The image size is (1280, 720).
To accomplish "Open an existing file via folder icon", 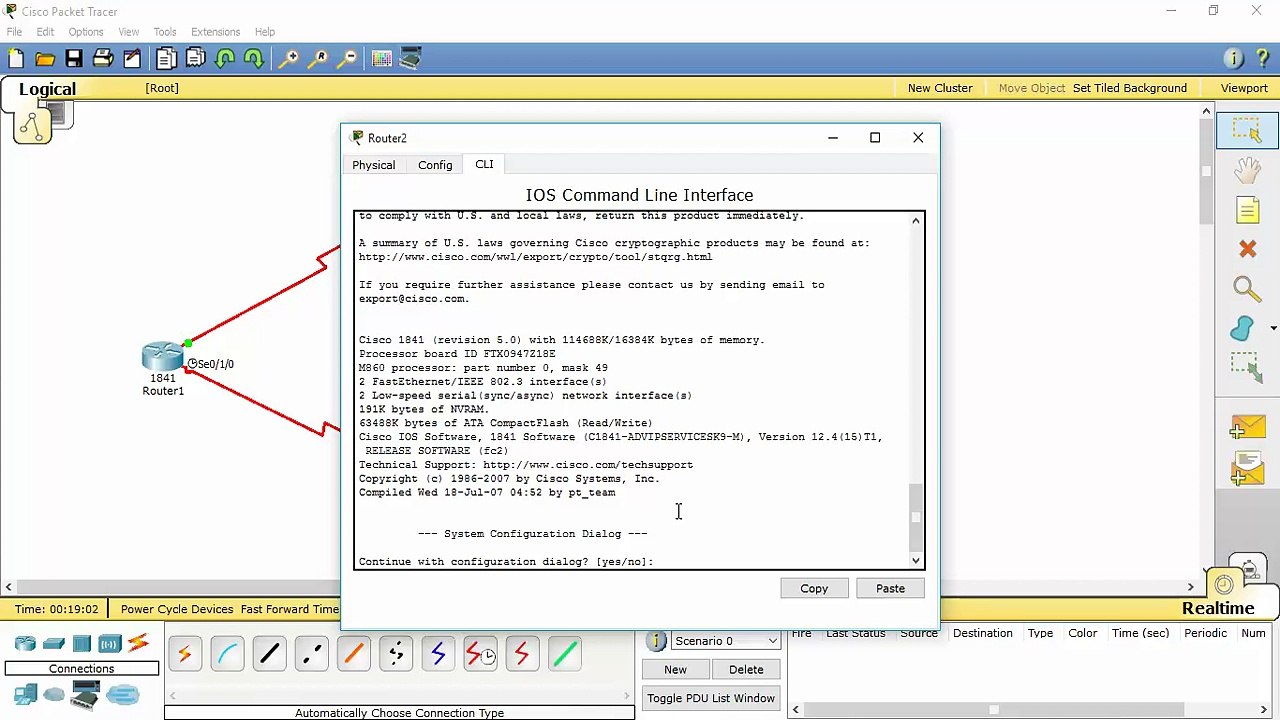I will pos(45,59).
